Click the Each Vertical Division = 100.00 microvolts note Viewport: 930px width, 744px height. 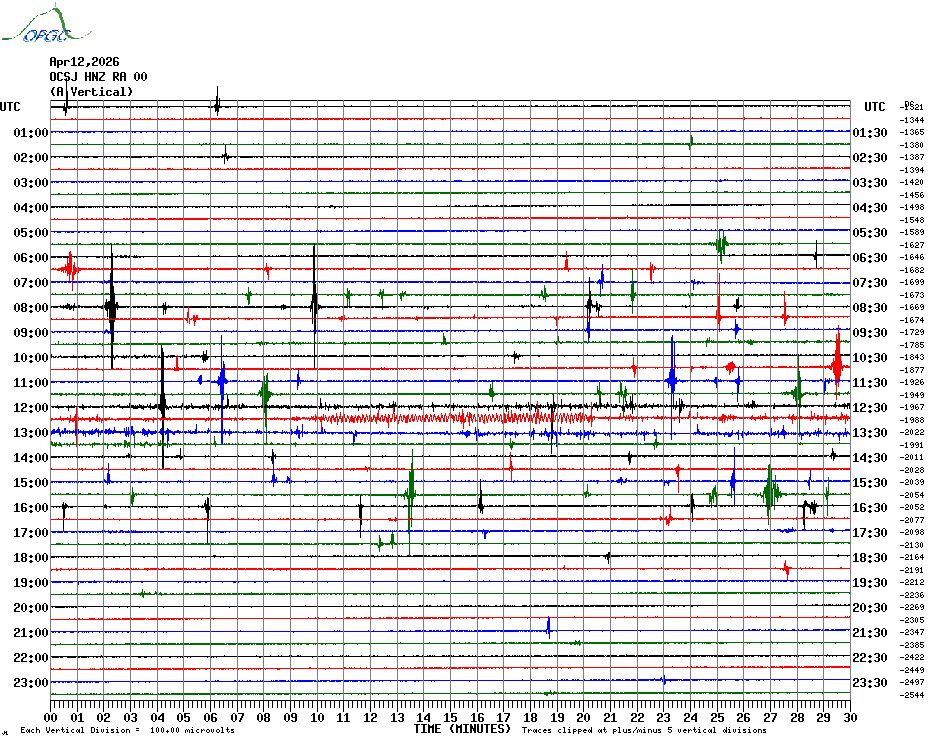point(128,730)
